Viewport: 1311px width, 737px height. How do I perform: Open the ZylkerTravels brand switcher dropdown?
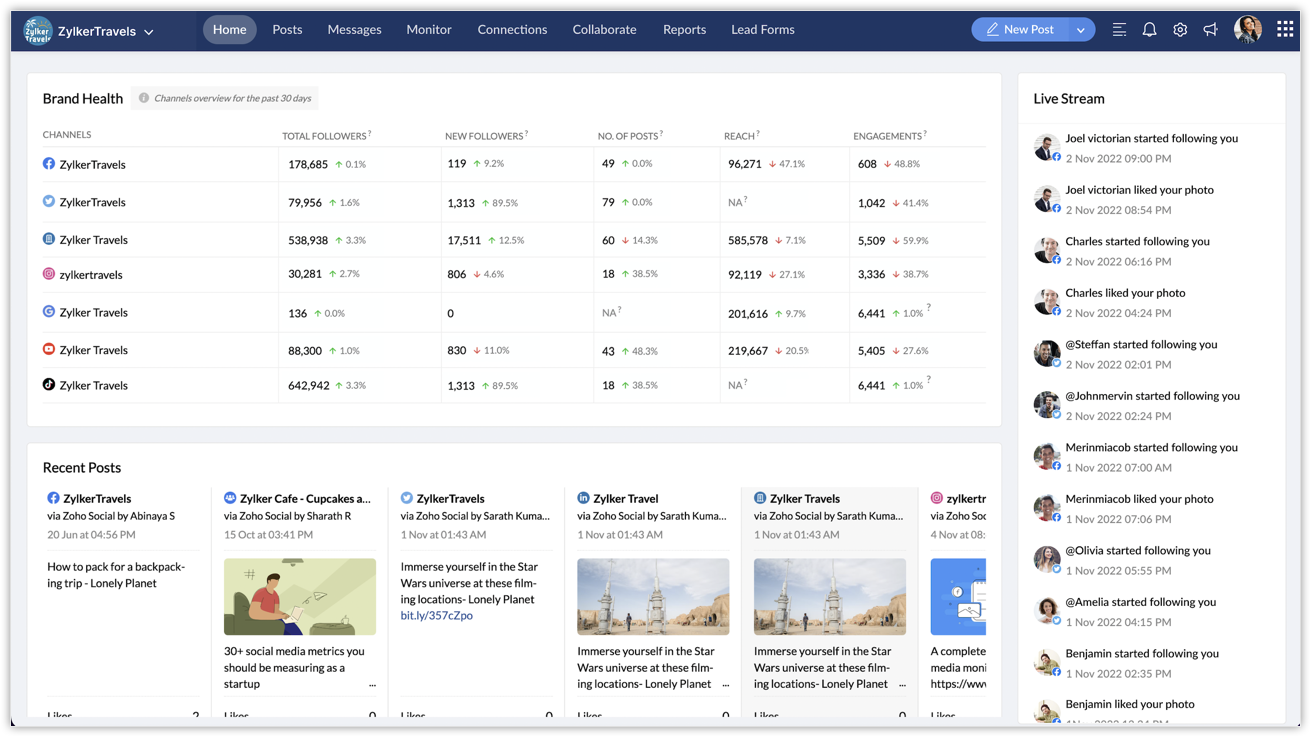(x=149, y=32)
